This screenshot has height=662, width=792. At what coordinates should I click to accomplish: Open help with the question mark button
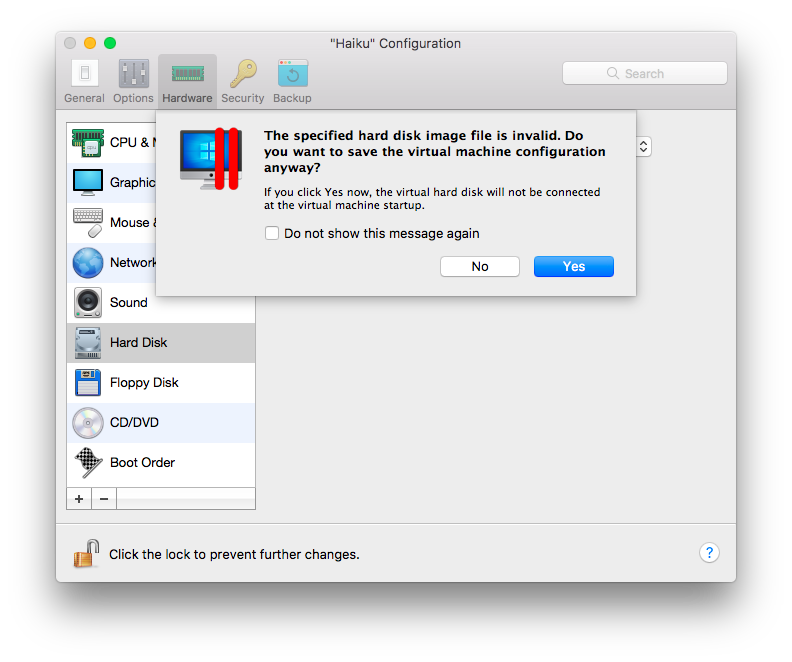pos(708,553)
